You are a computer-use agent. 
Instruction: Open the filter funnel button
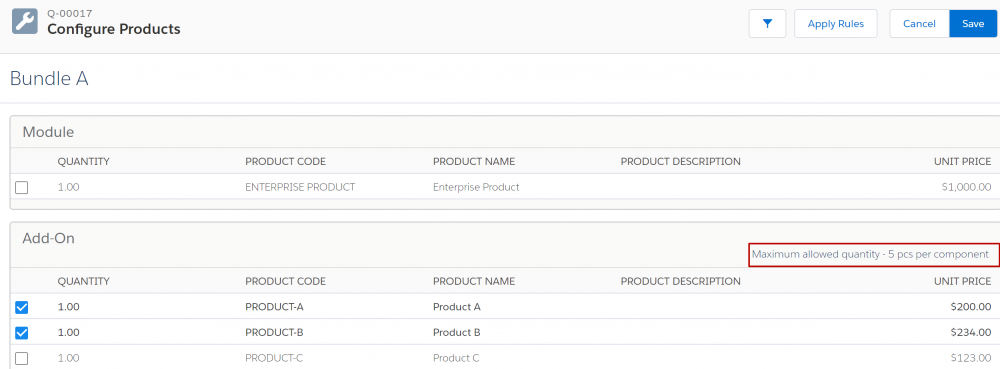[767, 24]
